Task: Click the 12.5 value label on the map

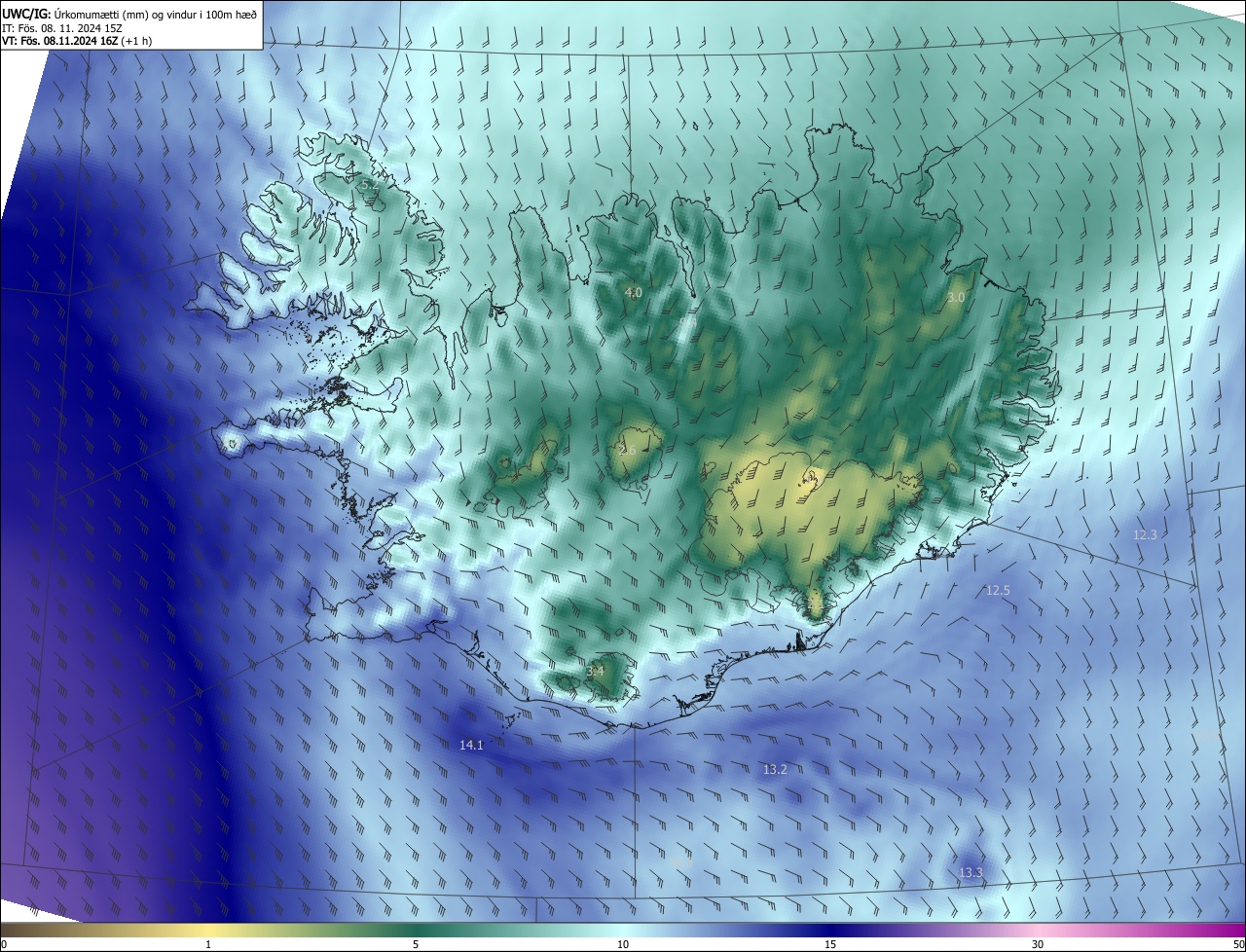Action: pos(998,591)
